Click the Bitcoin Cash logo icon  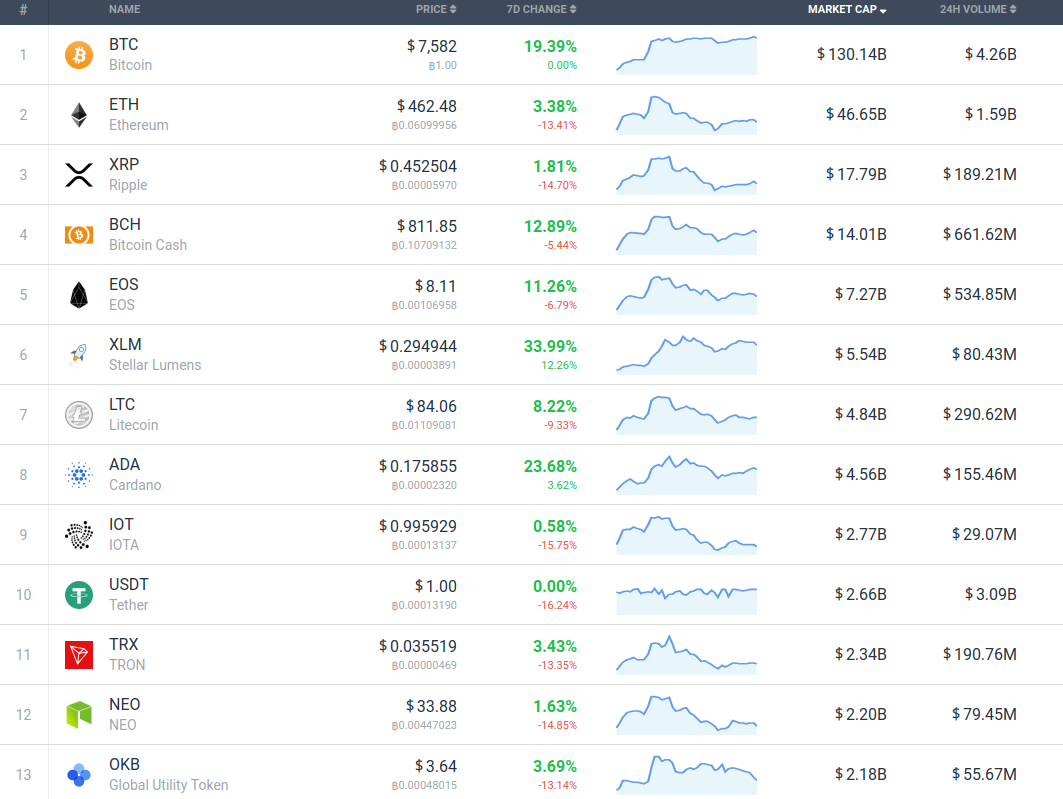(79, 234)
